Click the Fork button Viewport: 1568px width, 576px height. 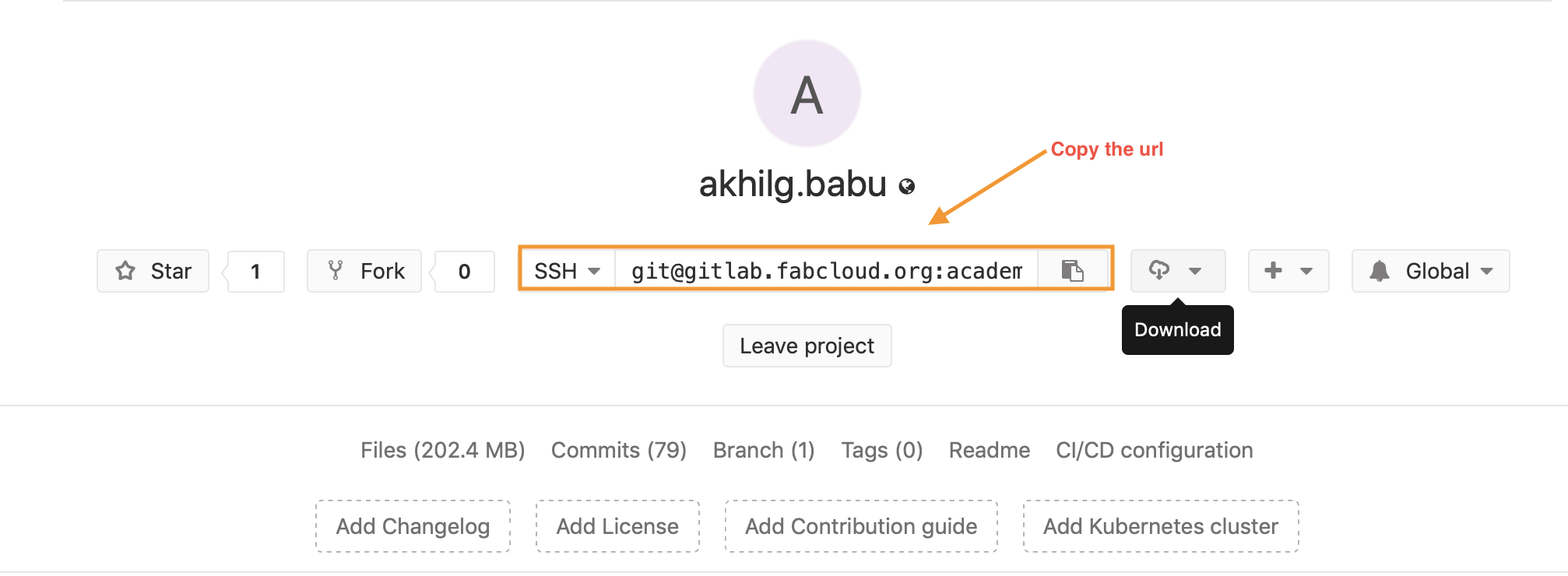click(364, 271)
